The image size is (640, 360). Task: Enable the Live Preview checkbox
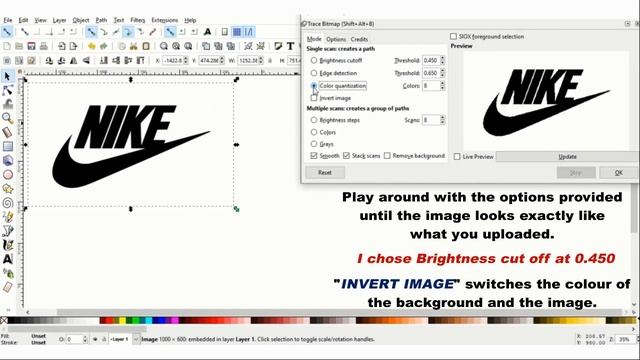point(457,156)
